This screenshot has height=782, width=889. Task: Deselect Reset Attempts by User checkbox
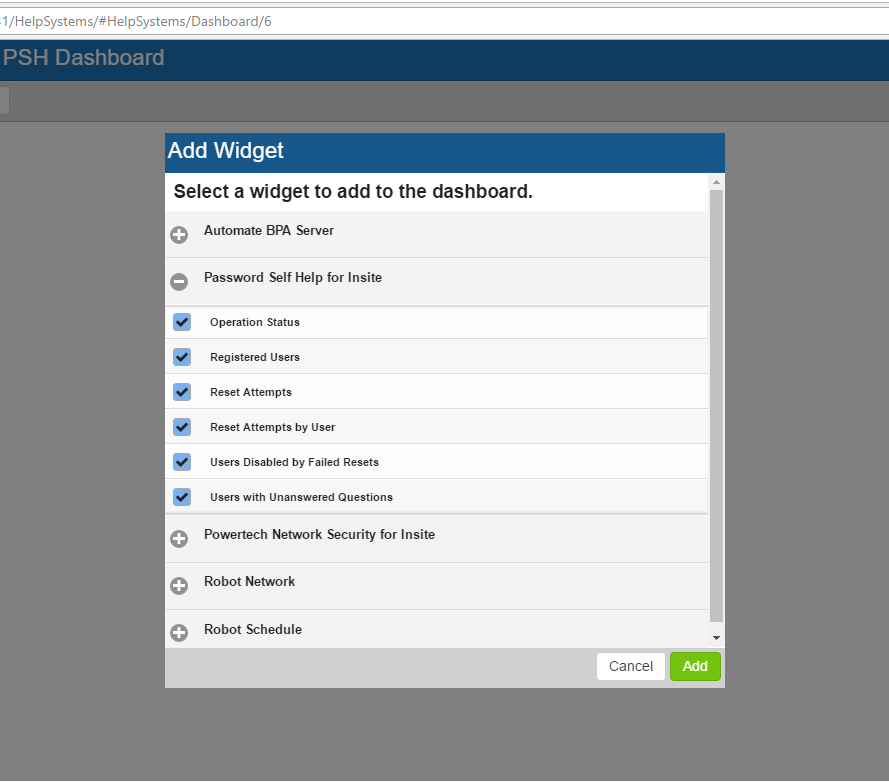182,427
